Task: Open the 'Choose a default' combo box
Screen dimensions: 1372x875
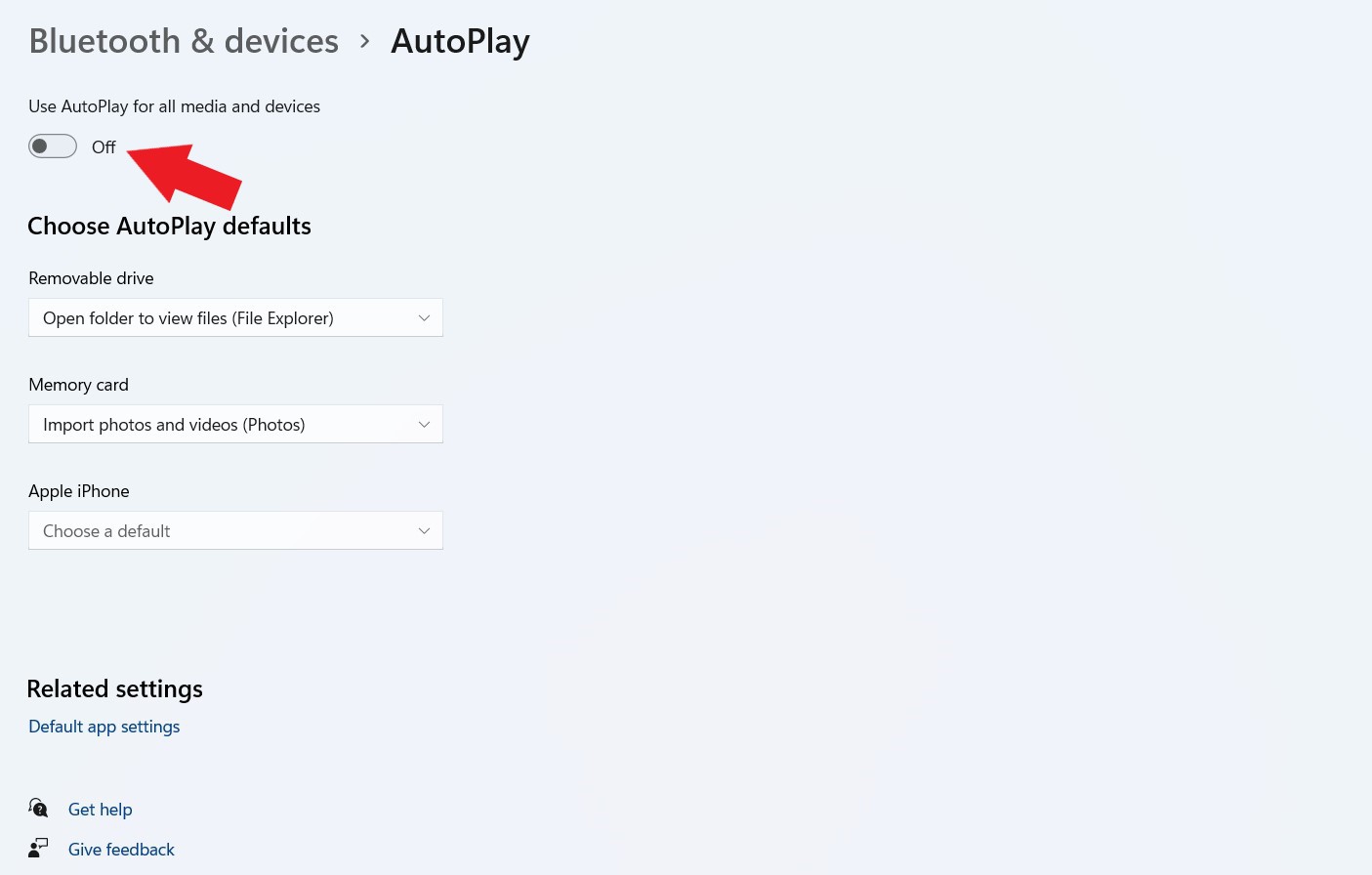Action: tap(234, 531)
